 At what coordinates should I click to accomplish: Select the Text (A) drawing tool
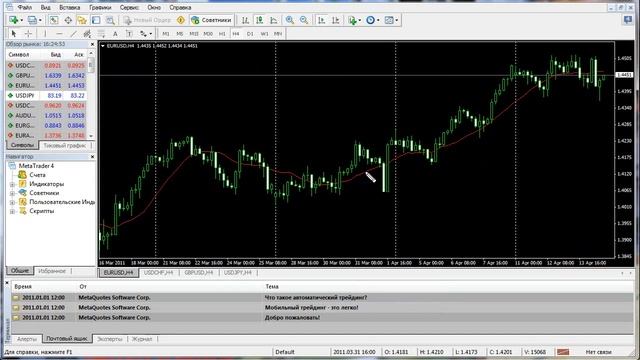[x=115, y=33]
